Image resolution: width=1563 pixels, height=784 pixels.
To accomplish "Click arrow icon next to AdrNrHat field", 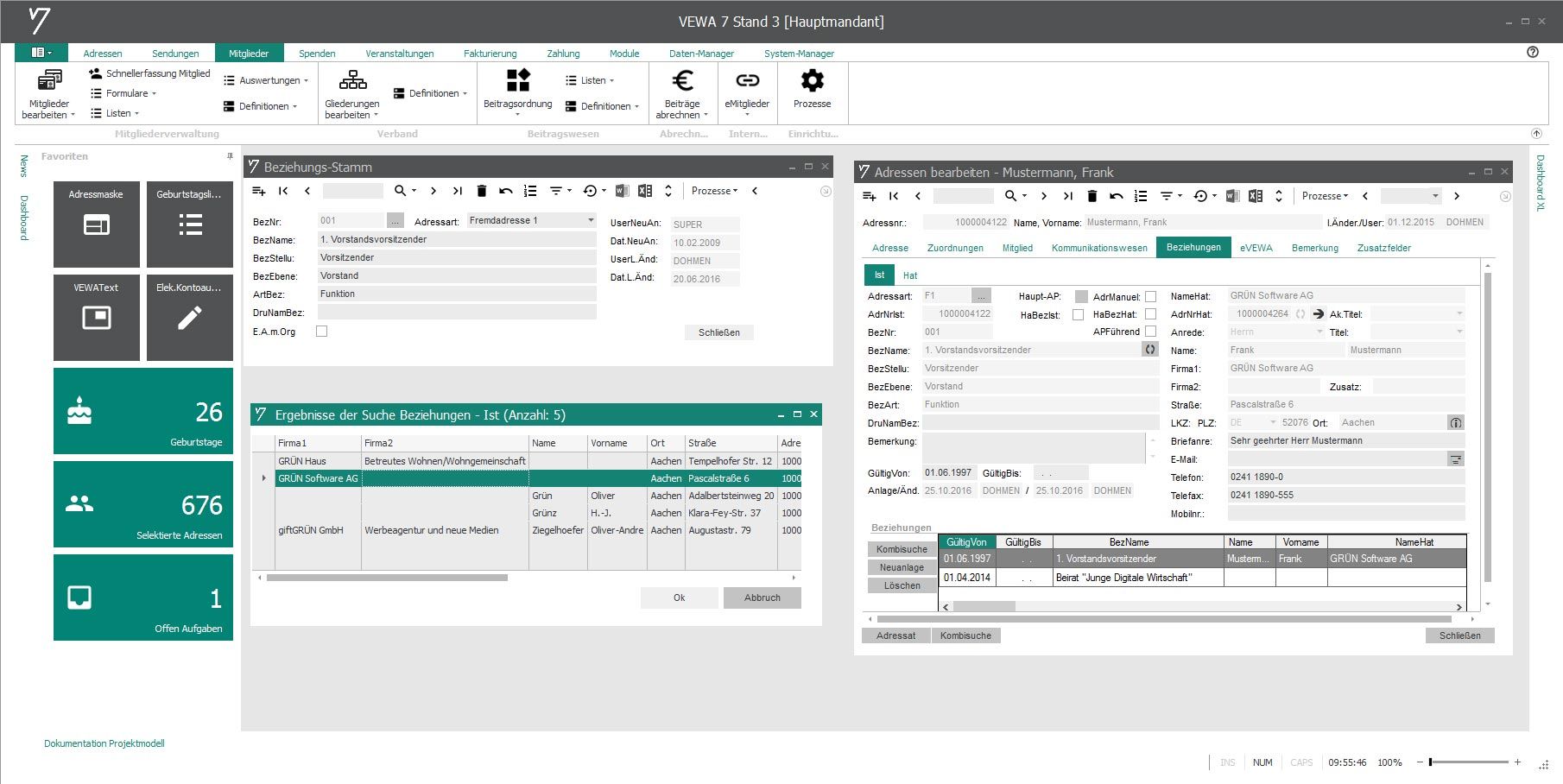I will point(1318,314).
